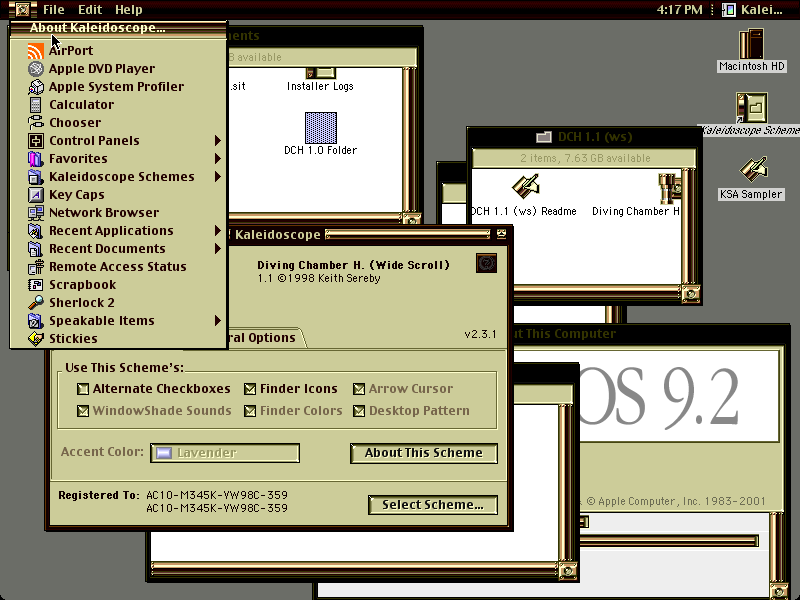Select the Diving Chamber H scheme file icon

click(x=669, y=188)
